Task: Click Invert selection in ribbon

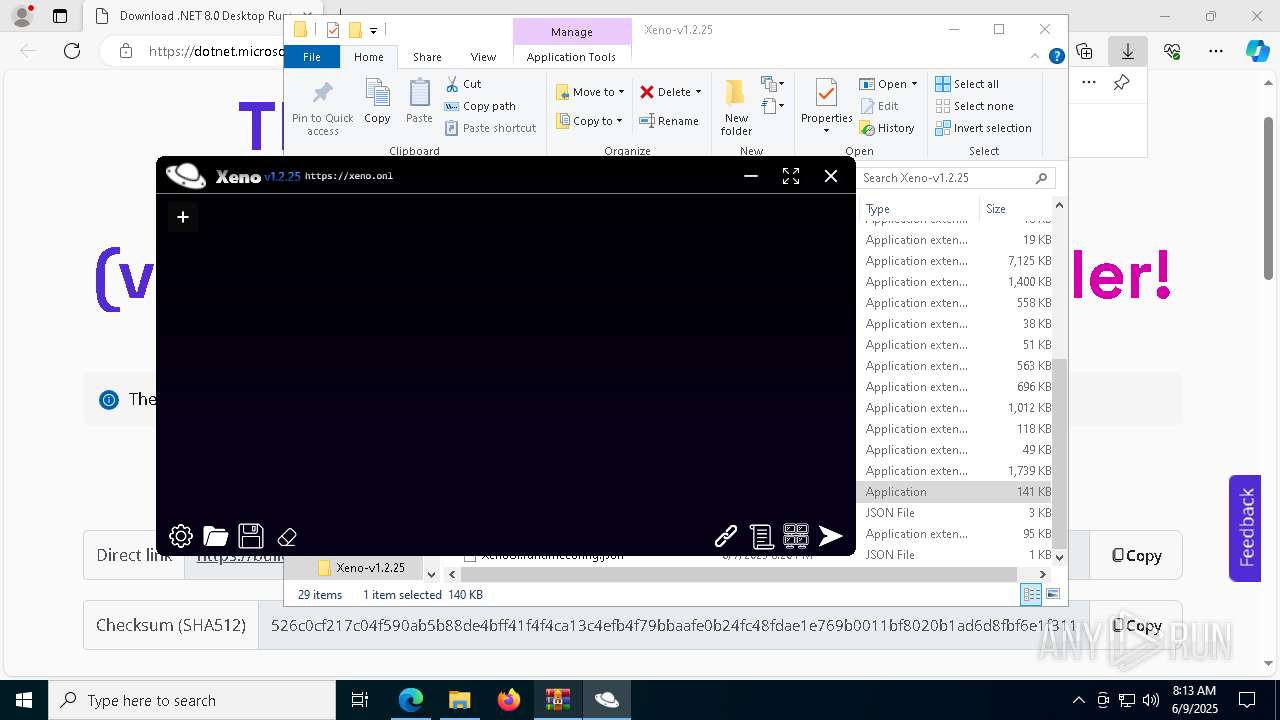Action: (x=983, y=128)
